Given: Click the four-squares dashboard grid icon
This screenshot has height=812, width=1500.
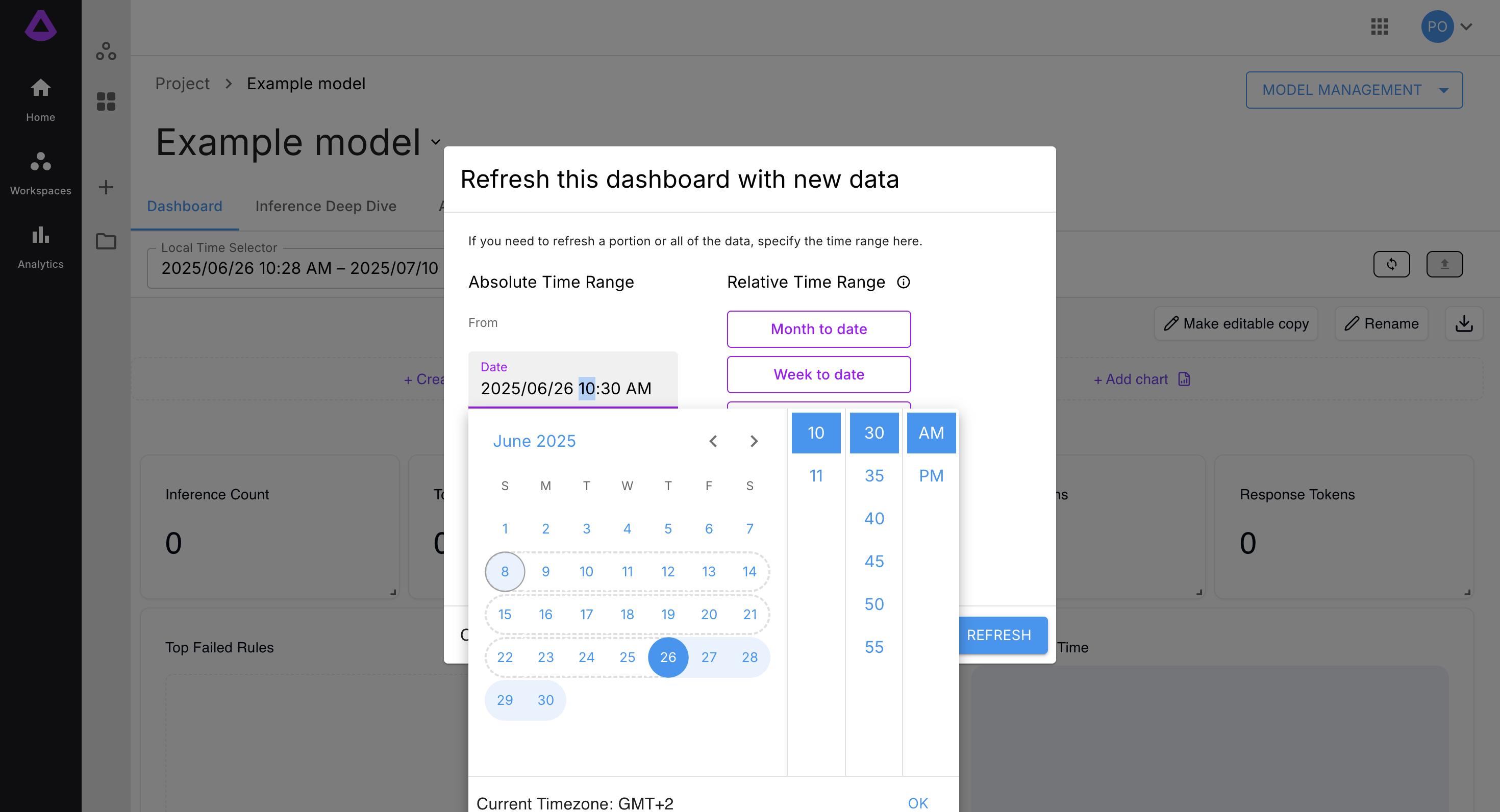Looking at the screenshot, I should (106, 102).
